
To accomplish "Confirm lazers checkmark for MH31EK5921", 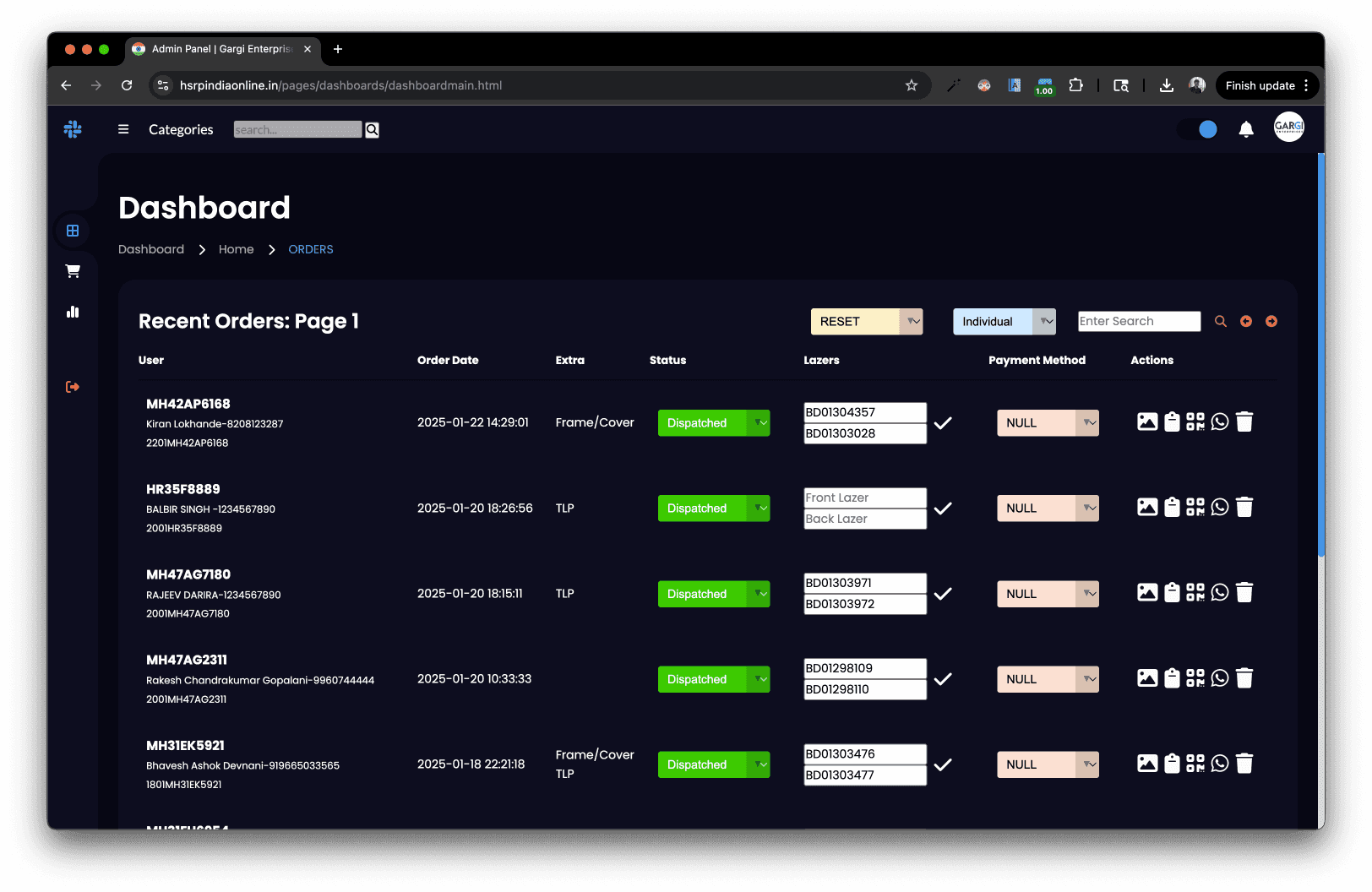I will [943, 764].
